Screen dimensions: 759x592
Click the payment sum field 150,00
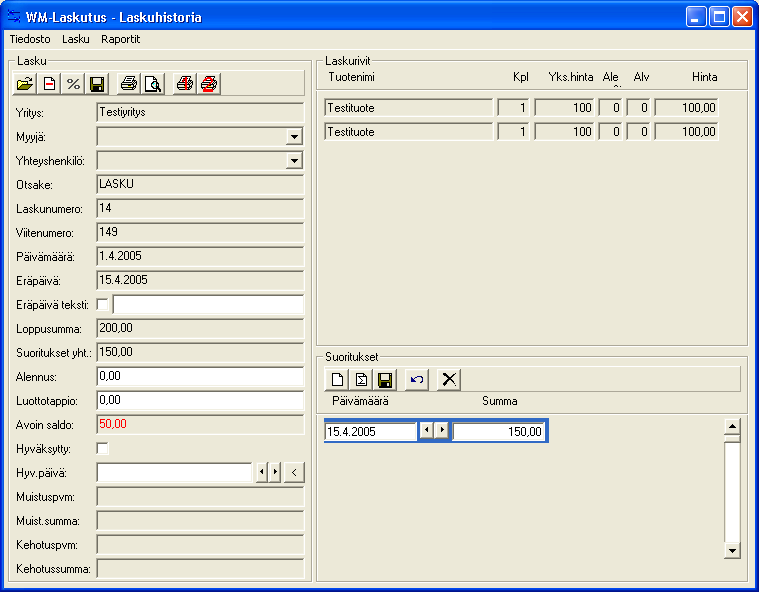[499, 431]
